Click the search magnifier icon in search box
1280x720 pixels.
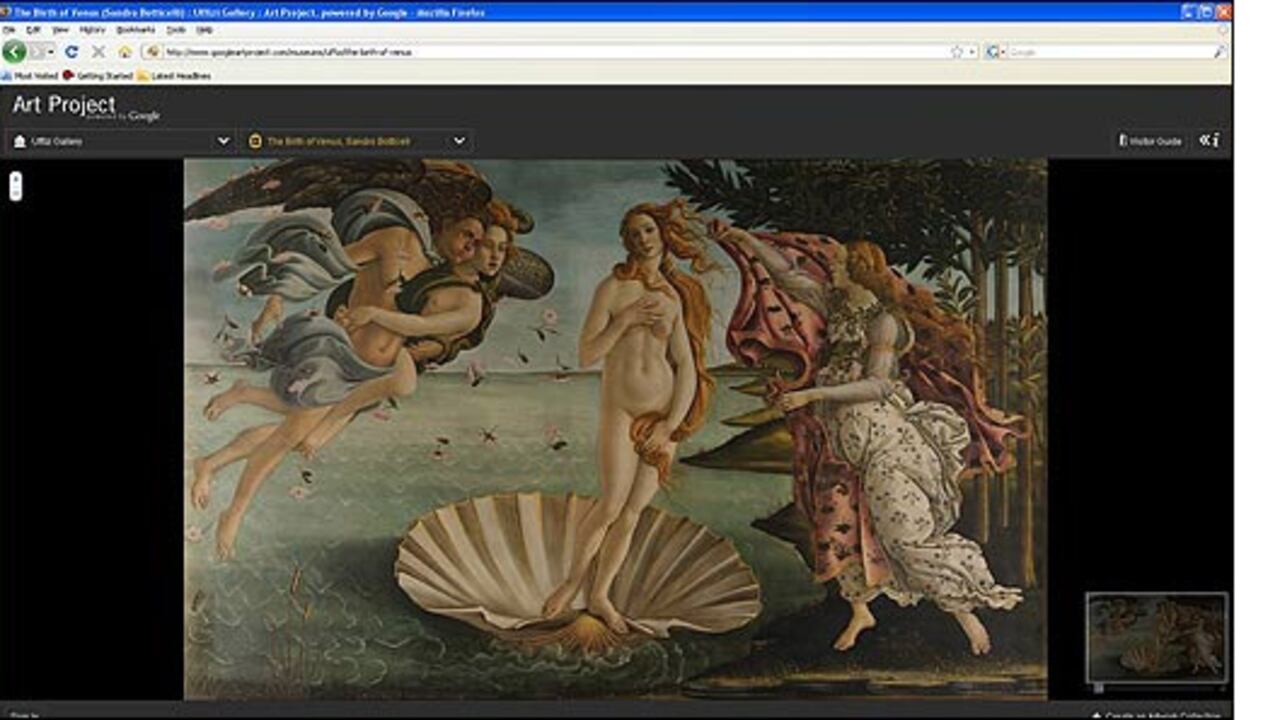point(1219,51)
